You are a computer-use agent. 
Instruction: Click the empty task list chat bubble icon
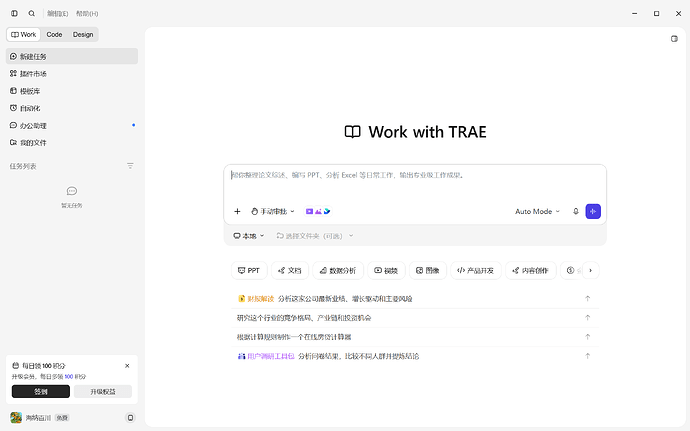(72, 191)
